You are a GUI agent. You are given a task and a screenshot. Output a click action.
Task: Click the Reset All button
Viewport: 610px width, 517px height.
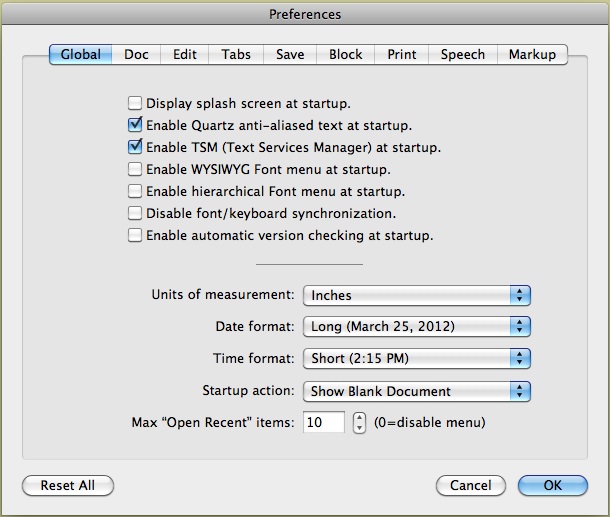point(68,485)
